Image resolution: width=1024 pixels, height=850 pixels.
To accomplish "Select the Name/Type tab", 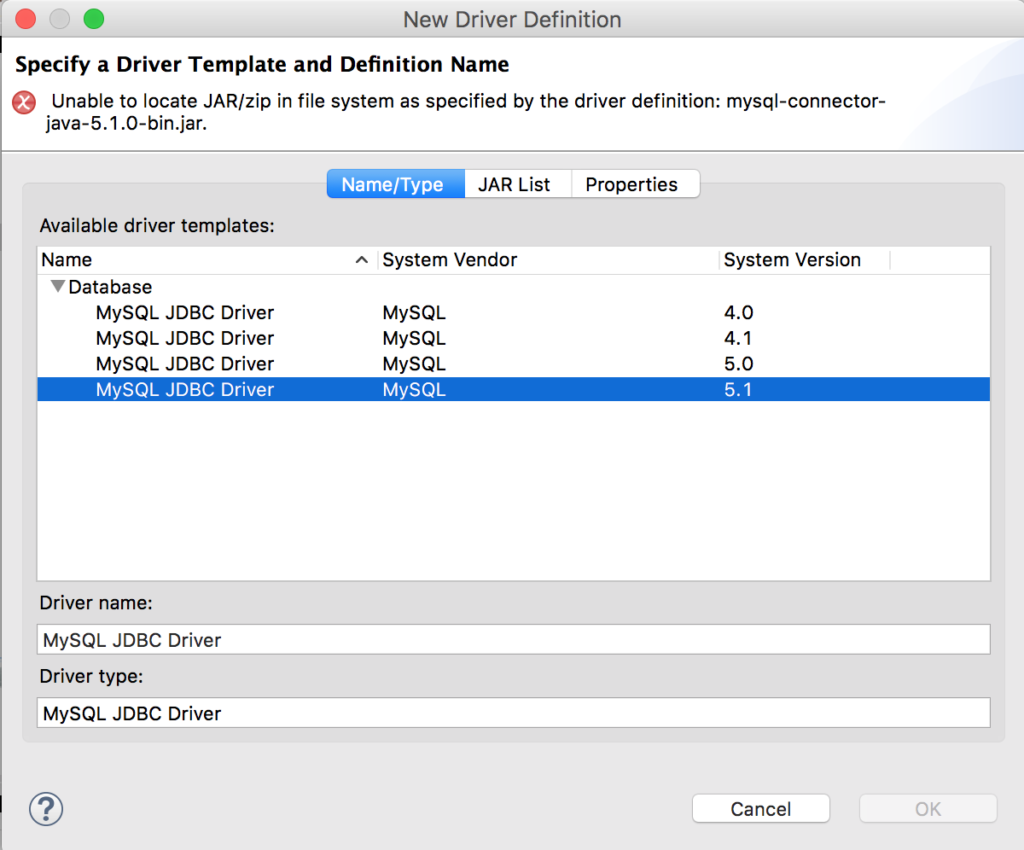I will 395,184.
